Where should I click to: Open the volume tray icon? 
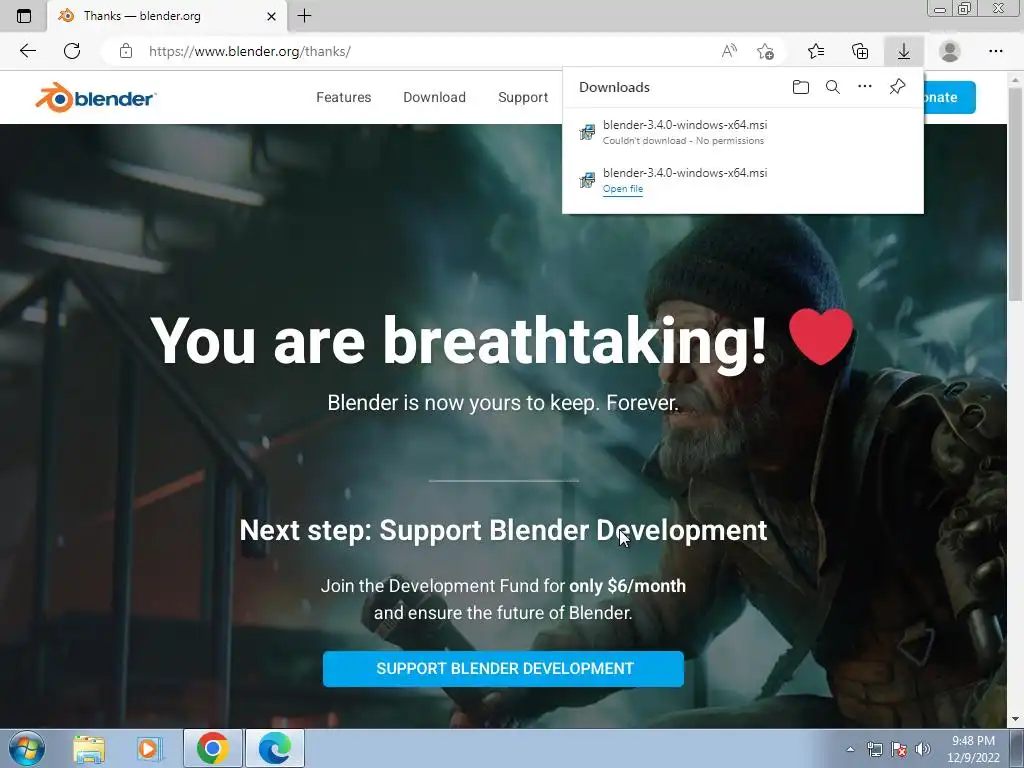click(923, 749)
